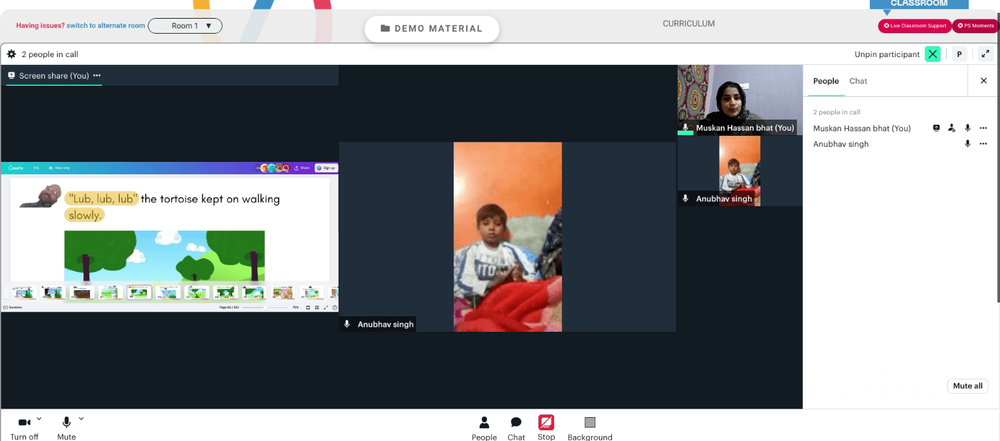Stop screen sharing

click(x=546, y=427)
